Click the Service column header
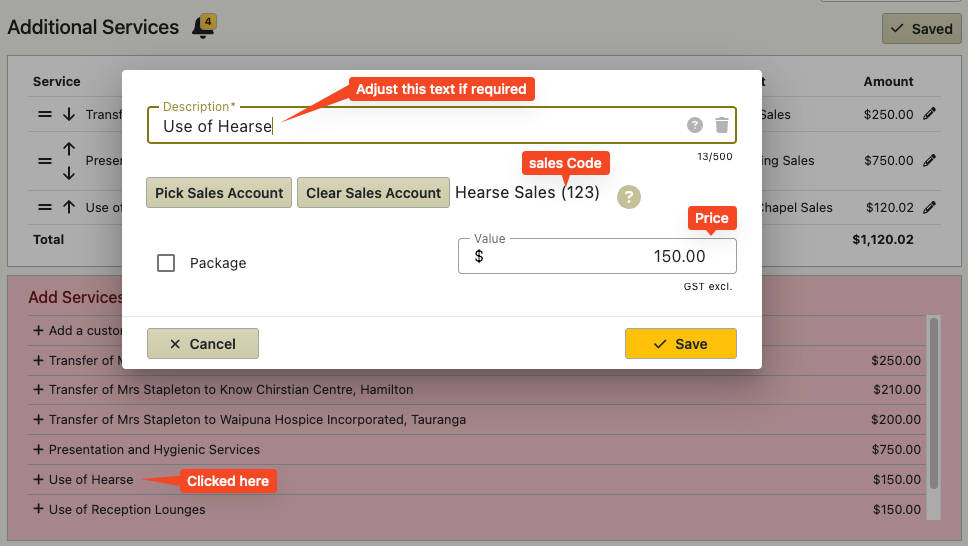Image resolution: width=968 pixels, height=546 pixels. coord(57,82)
